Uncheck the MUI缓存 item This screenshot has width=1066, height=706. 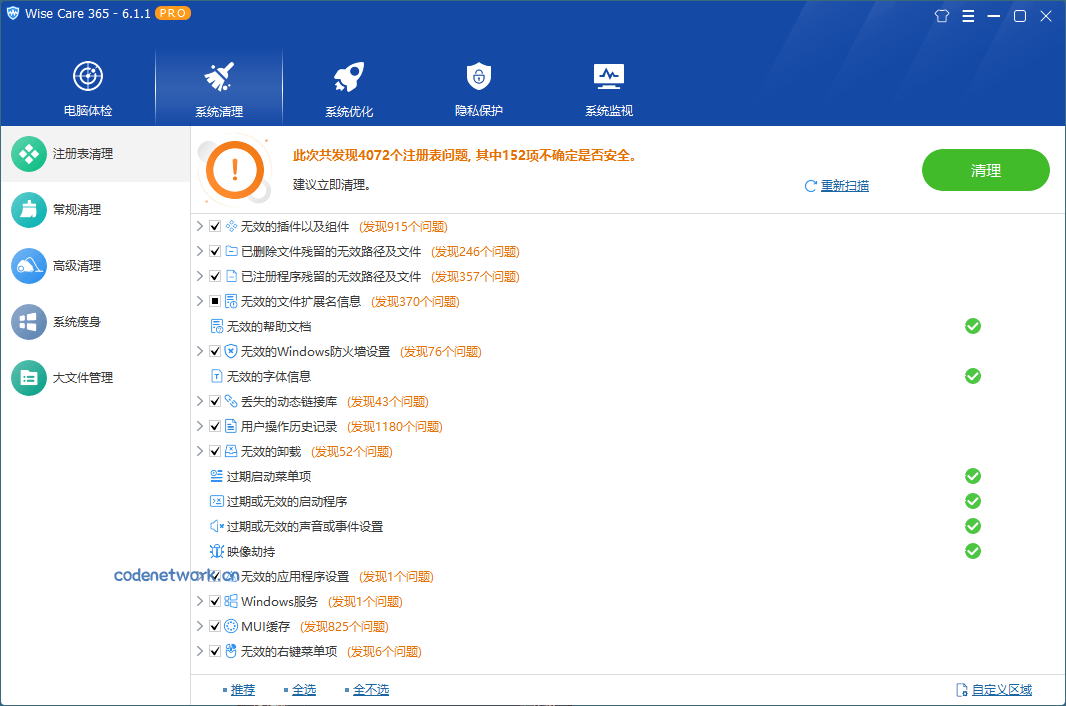tap(214, 626)
